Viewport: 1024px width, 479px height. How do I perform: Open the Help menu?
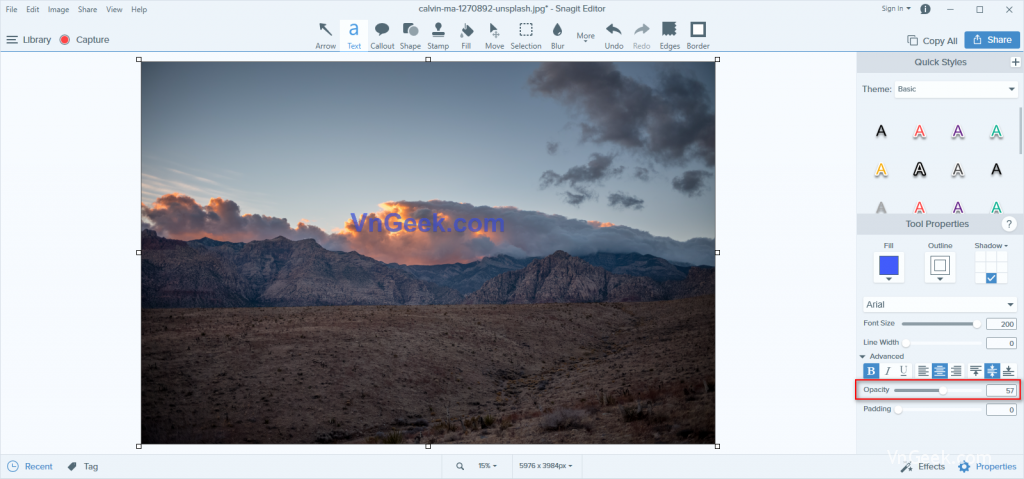138,9
